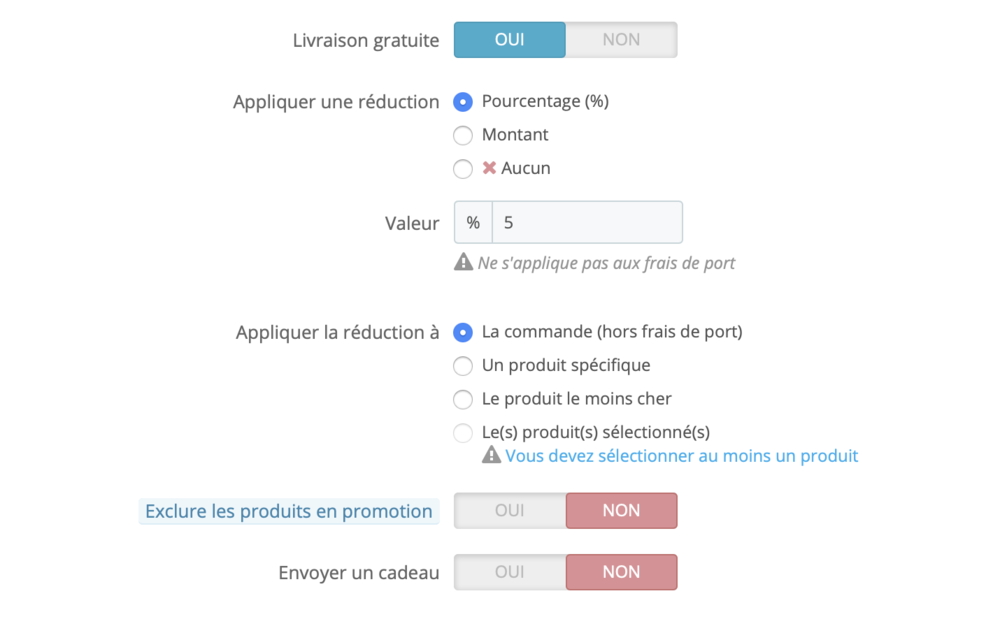Click the warning triangle below the Valeur field
This screenshot has height=626, width=1000.
(463, 262)
